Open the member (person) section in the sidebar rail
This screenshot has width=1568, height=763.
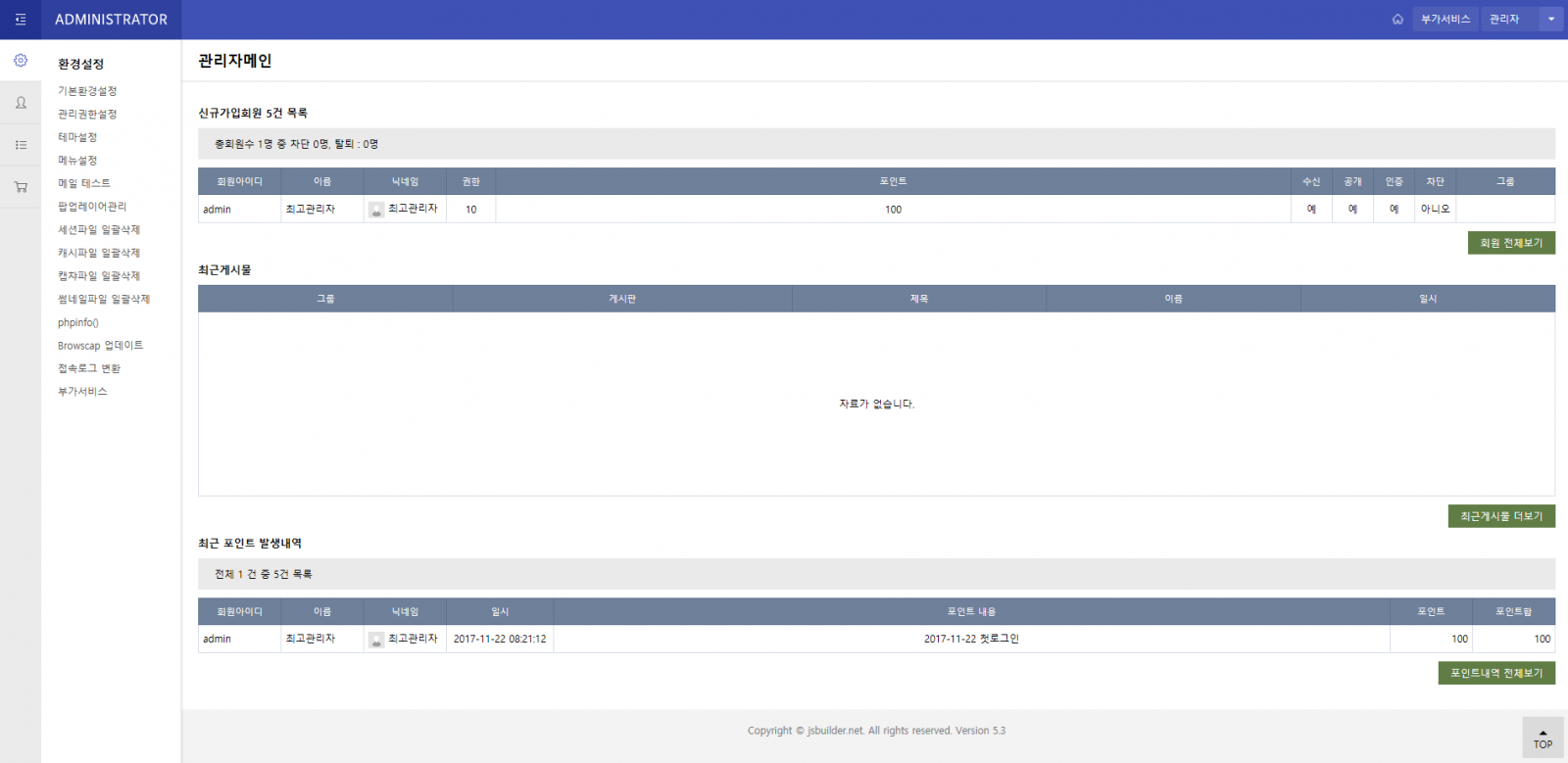point(21,103)
